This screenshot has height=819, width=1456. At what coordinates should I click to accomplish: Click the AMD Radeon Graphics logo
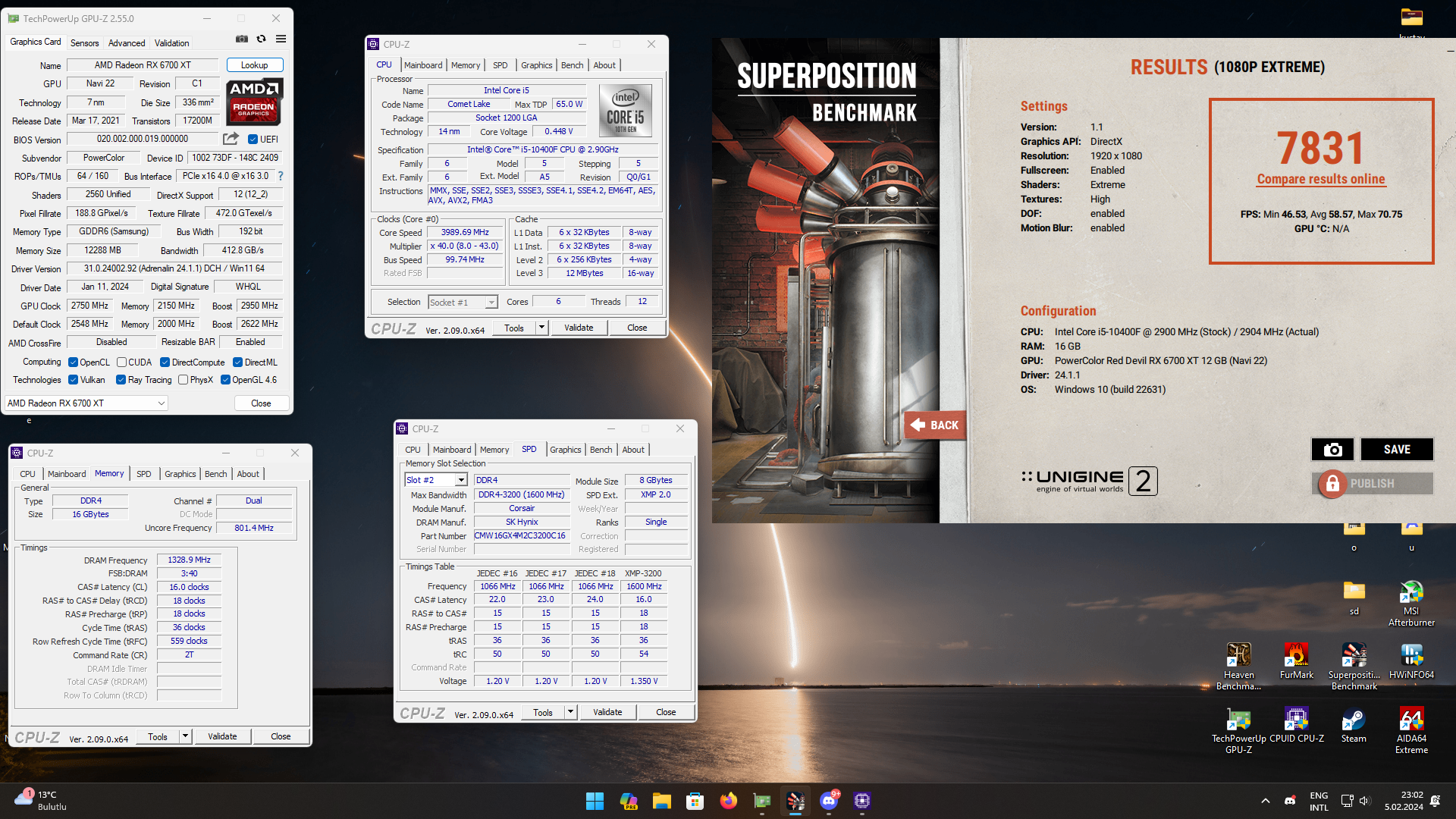[255, 102]
